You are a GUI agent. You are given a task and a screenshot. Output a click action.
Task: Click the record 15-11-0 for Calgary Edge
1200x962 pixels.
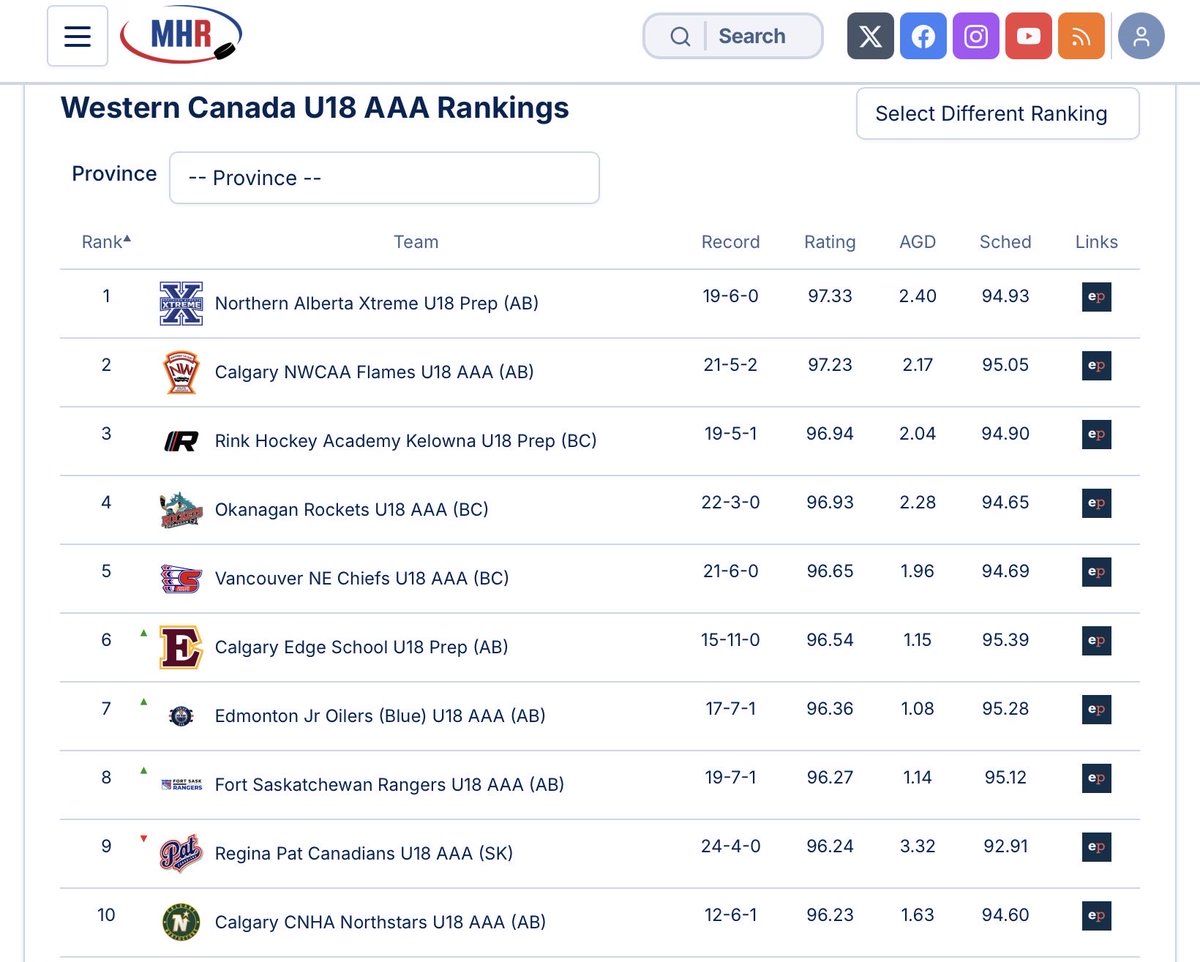730,640
